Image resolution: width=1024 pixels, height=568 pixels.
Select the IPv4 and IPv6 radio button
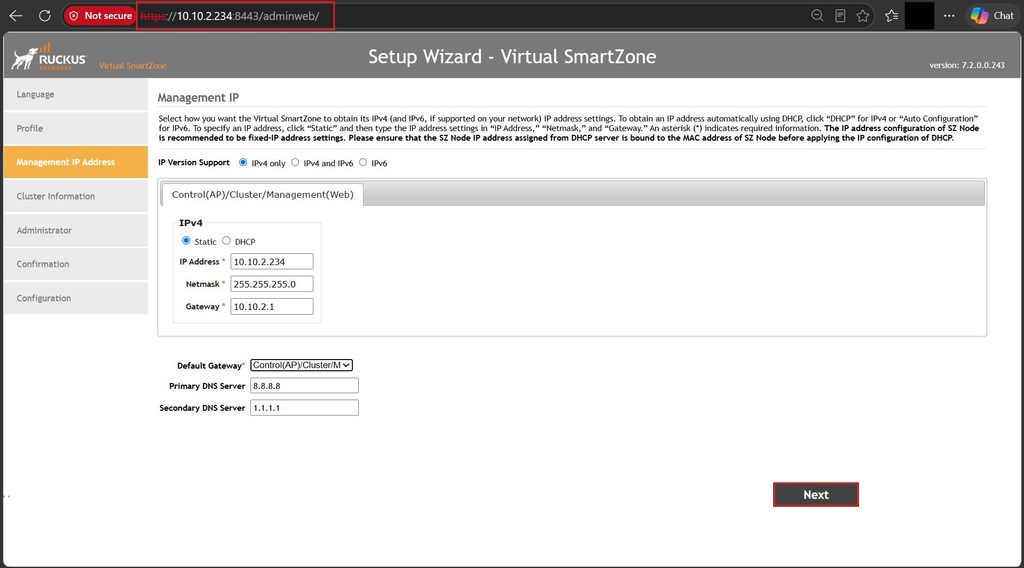(295, 163)
